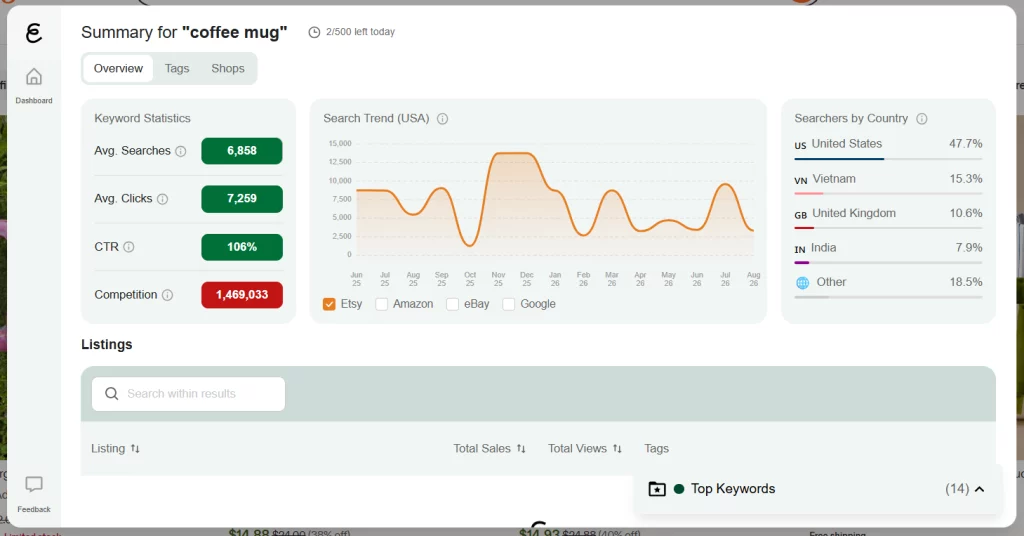Collapse the Top Keywords panel chevron
This screenshot has width=1024, height=536.
click(x=980, y=489)
